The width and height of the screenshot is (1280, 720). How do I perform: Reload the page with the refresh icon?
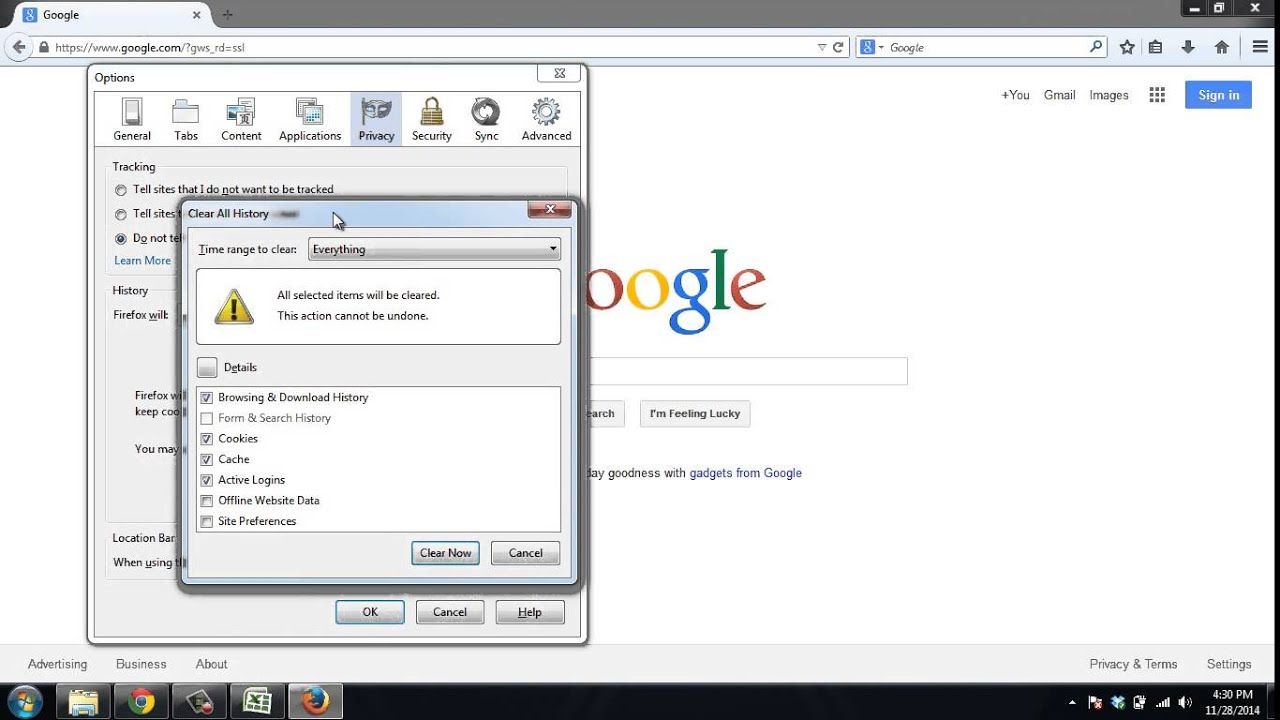coord(839,47)
